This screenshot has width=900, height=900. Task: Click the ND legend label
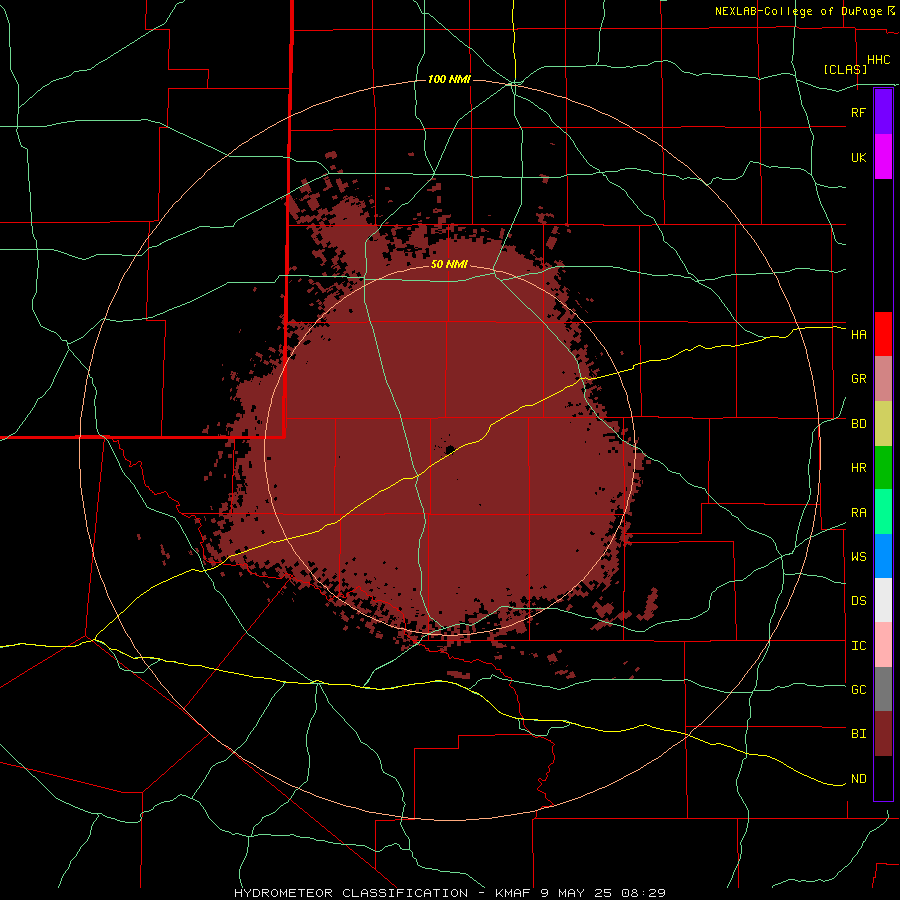[858, 778]
